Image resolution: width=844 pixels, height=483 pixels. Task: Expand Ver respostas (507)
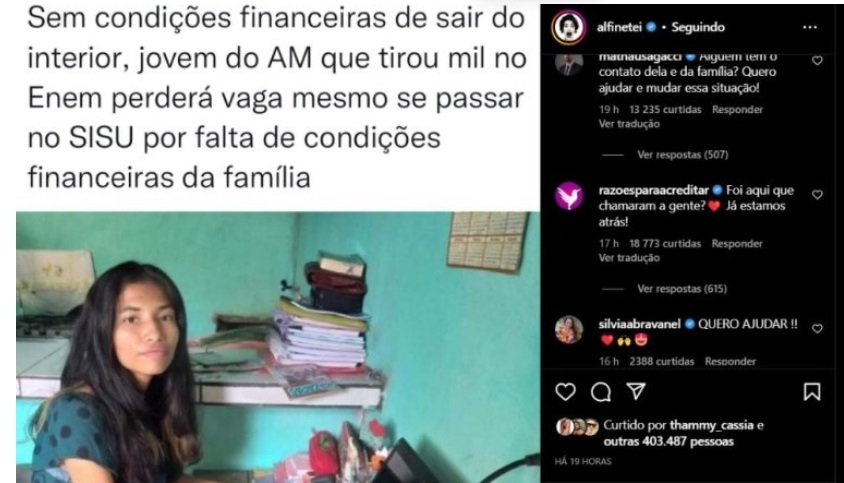coord(683,155)
